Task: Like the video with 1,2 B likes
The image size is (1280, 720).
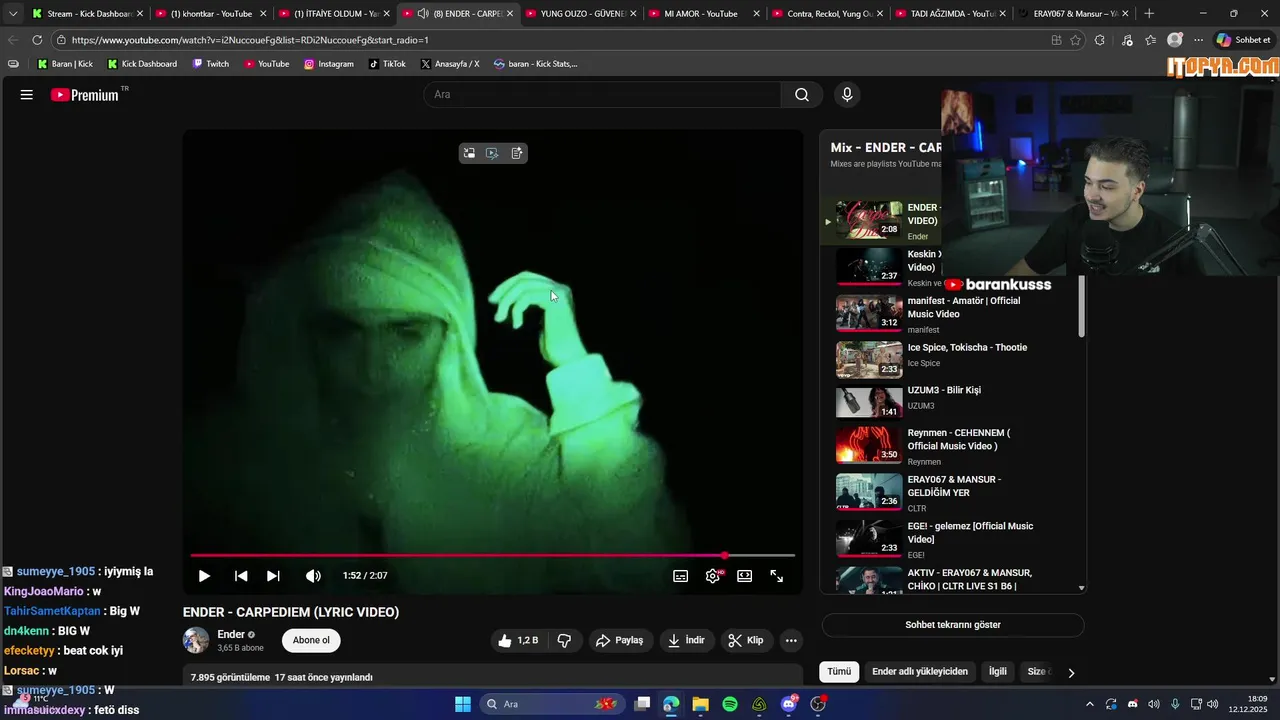Action: (518, 640)
